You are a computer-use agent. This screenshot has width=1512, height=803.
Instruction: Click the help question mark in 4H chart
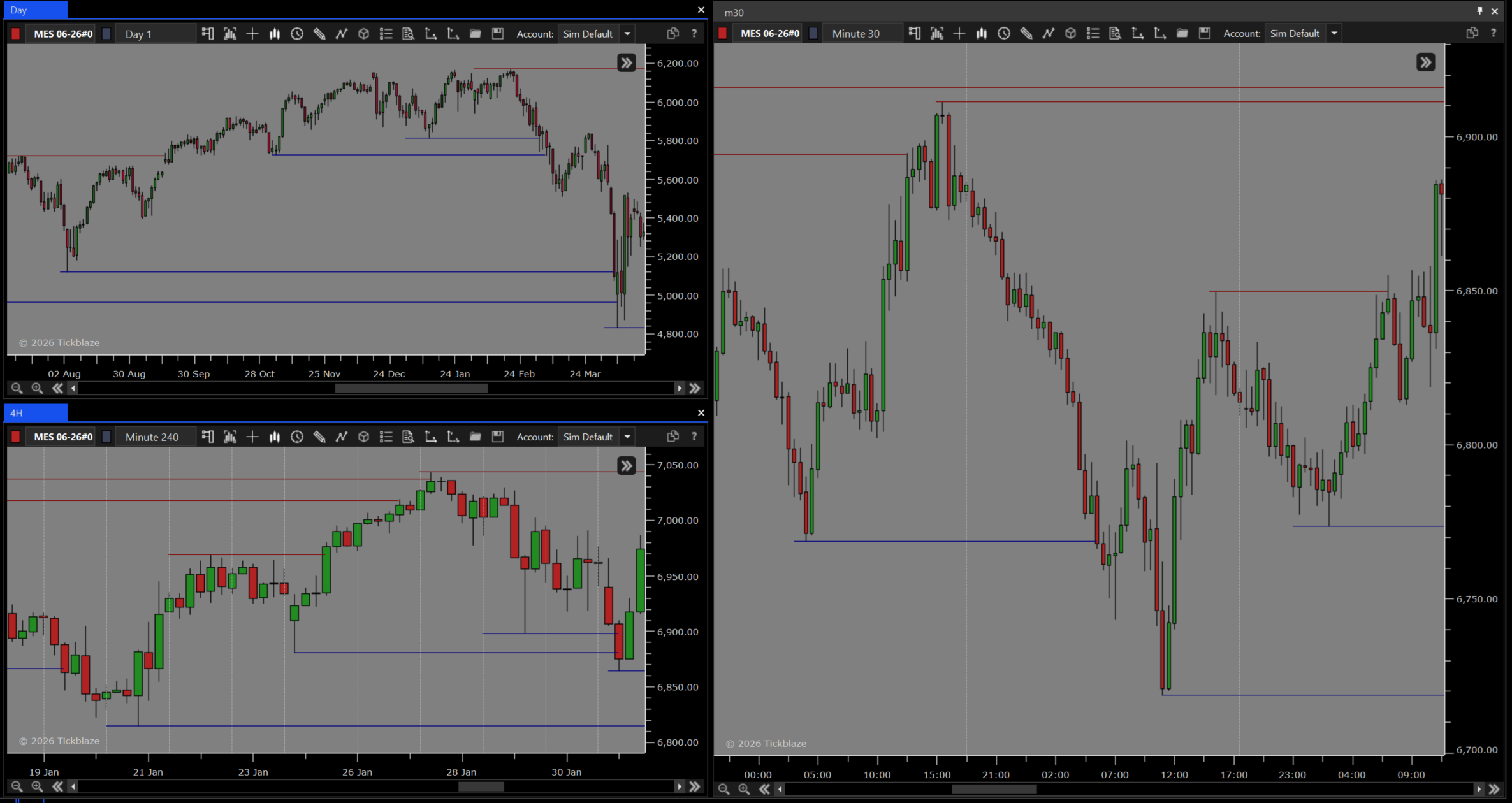pos(694,437)
